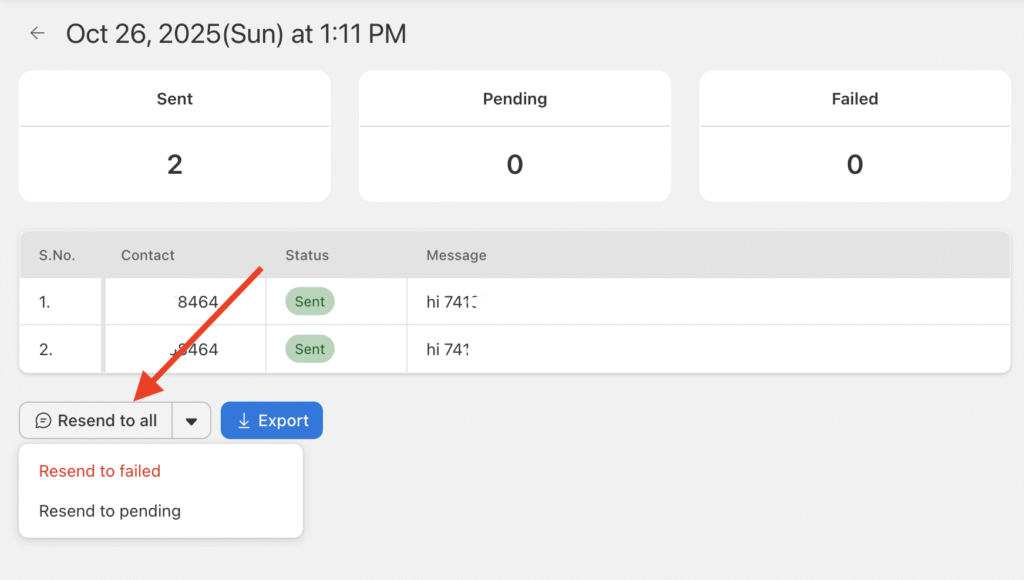This screenshot has height=580, width=1024.
Task: Click the Status column header
Action: (307, 255)
